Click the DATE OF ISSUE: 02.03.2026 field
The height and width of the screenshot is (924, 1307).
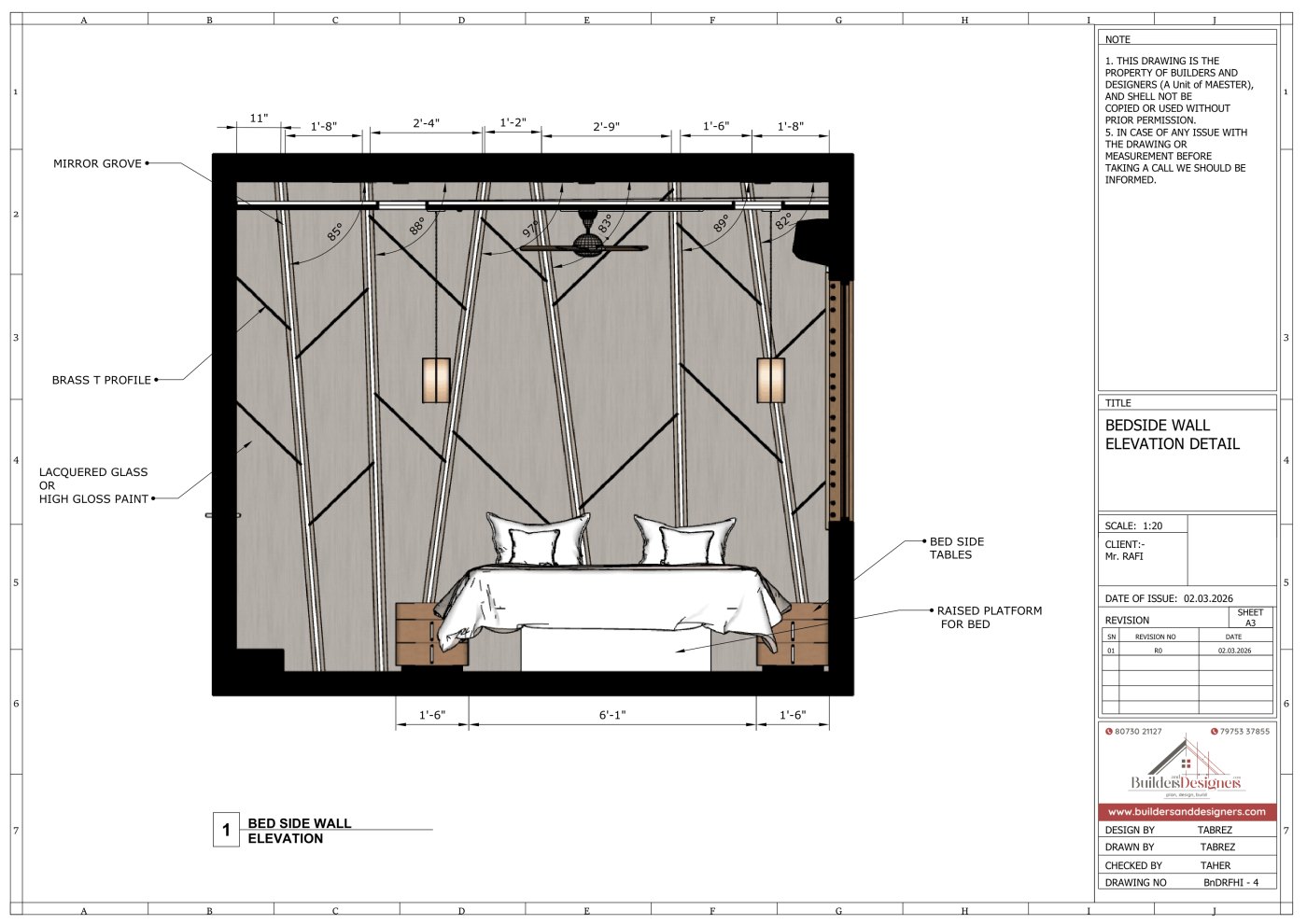[x=1169, y=598]
